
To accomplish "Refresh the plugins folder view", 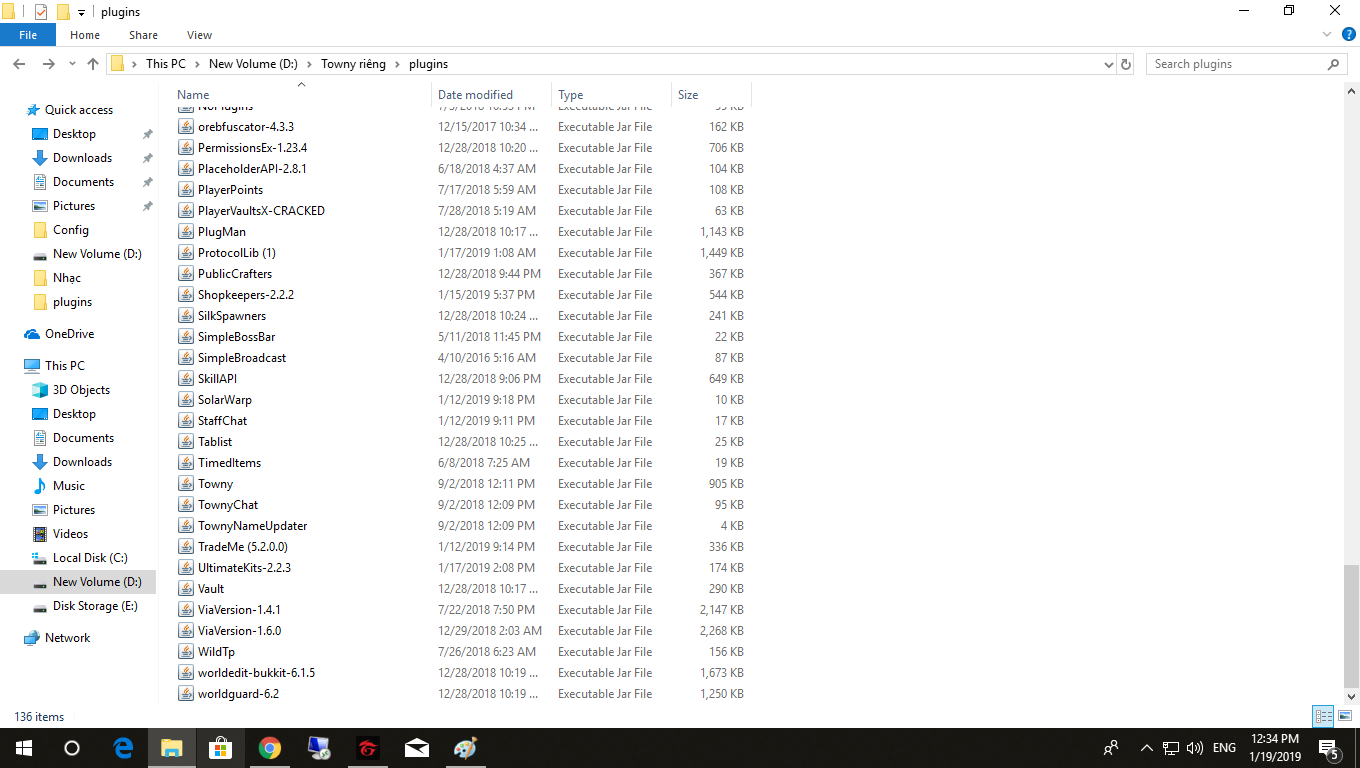I will pyautogui.click(x=1128, y=63).
